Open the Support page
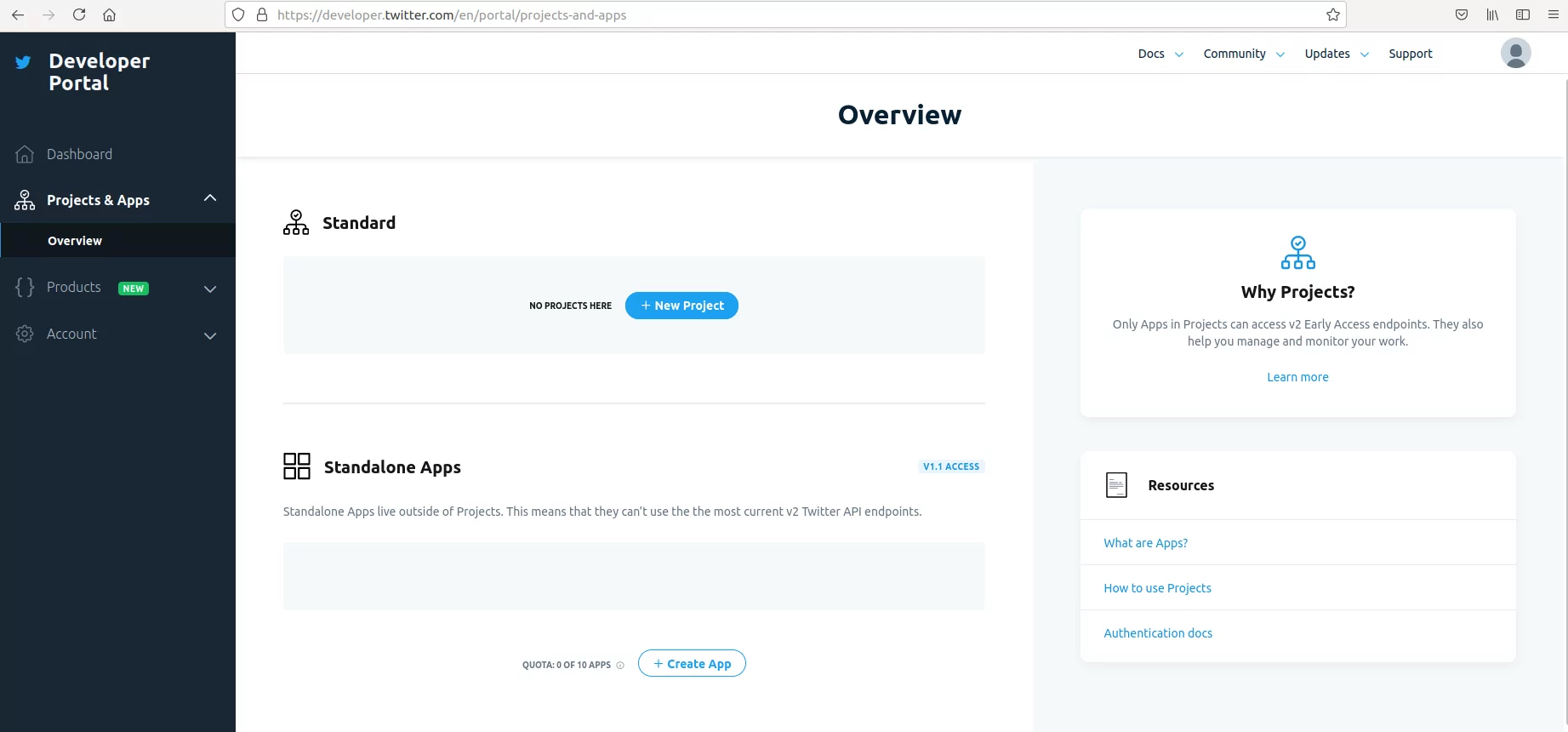 click(x=1410, y=54)
